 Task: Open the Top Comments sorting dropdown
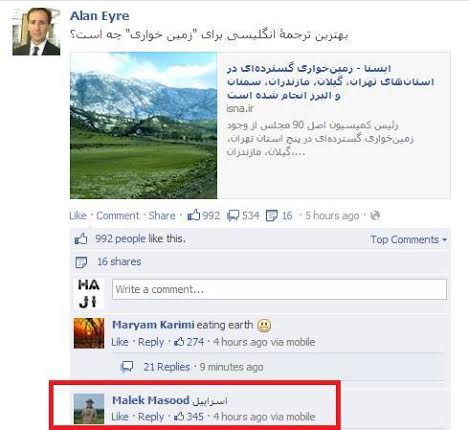tap(409, 239)
